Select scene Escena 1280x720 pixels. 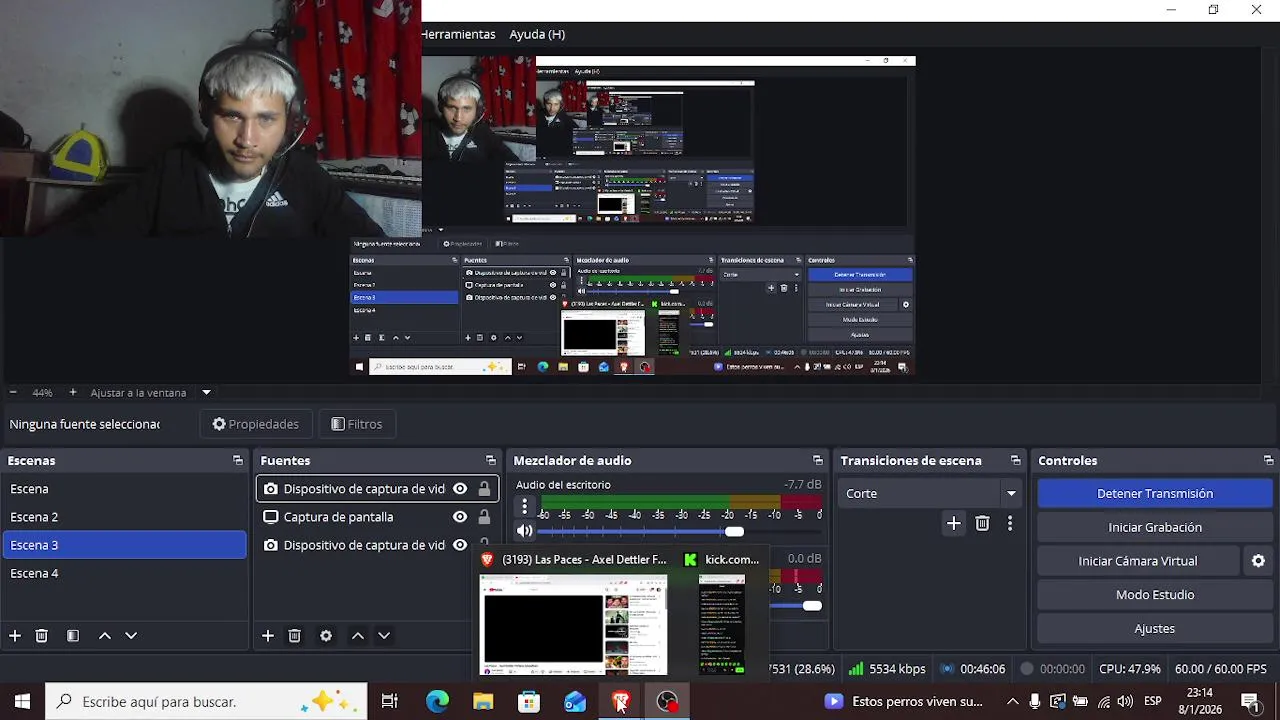pyautogui.click(x=125, y=489)
